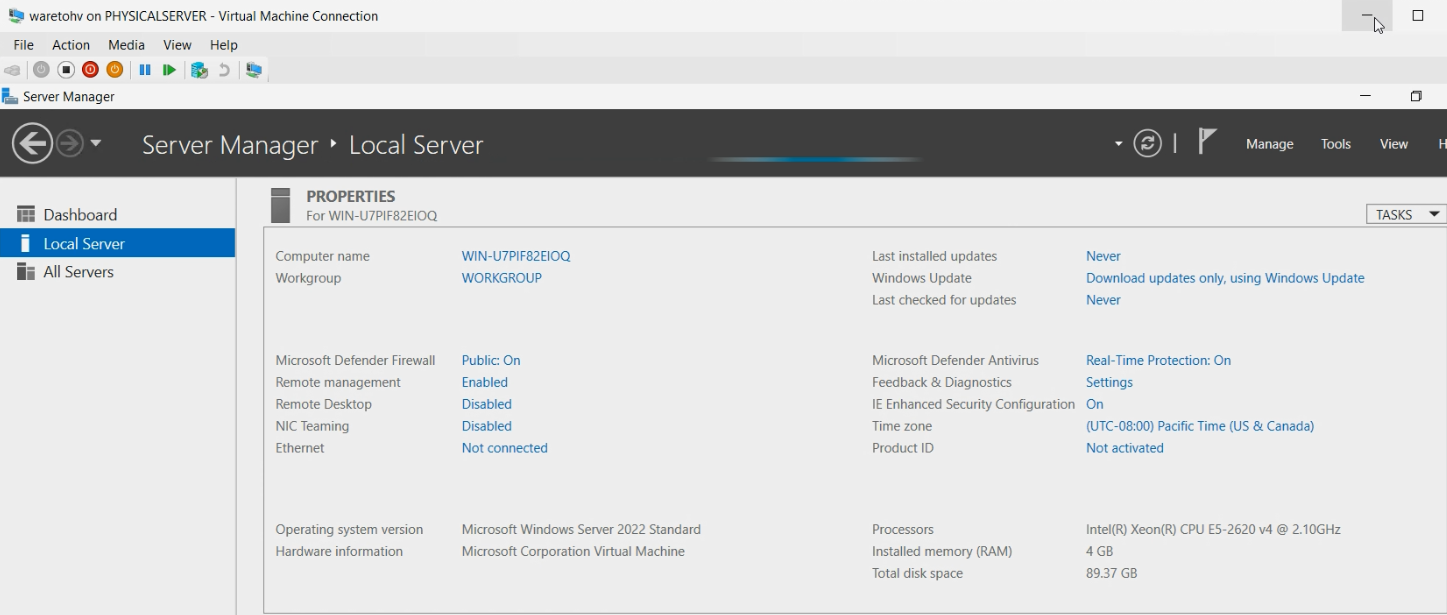Pause the virtual machine

(x=145, y=70)
